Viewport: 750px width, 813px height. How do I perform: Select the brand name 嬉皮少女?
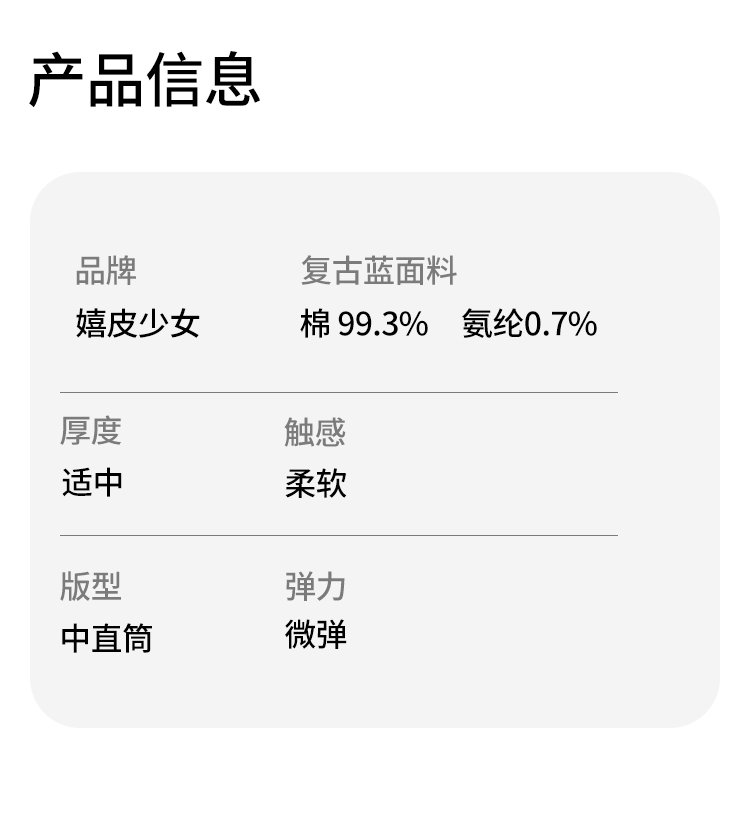click(x=138, y=323)
